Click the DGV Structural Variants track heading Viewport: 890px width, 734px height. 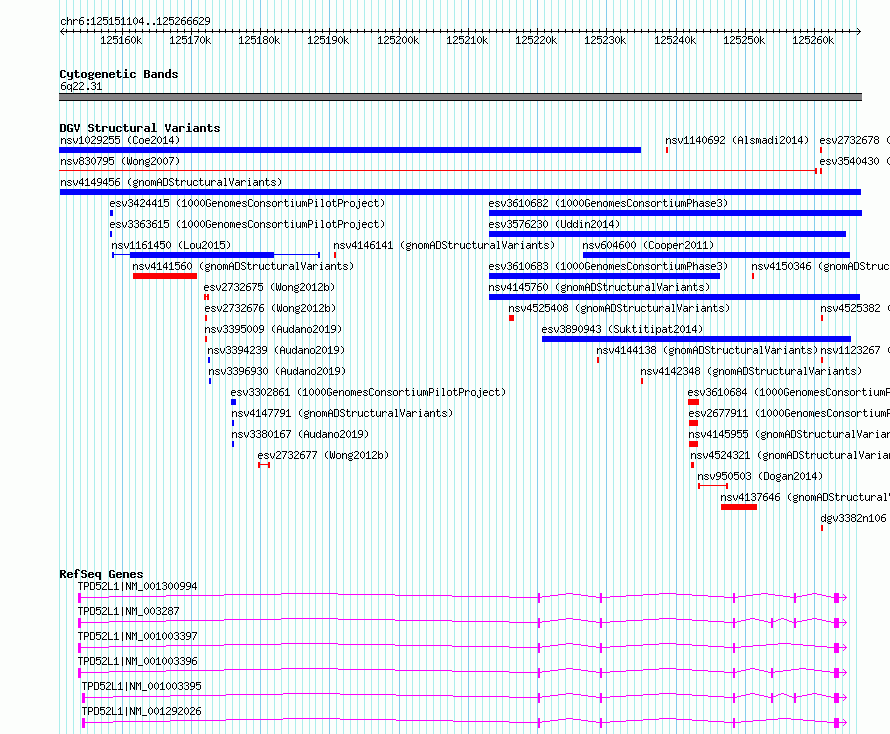click(x=140, y=128)
